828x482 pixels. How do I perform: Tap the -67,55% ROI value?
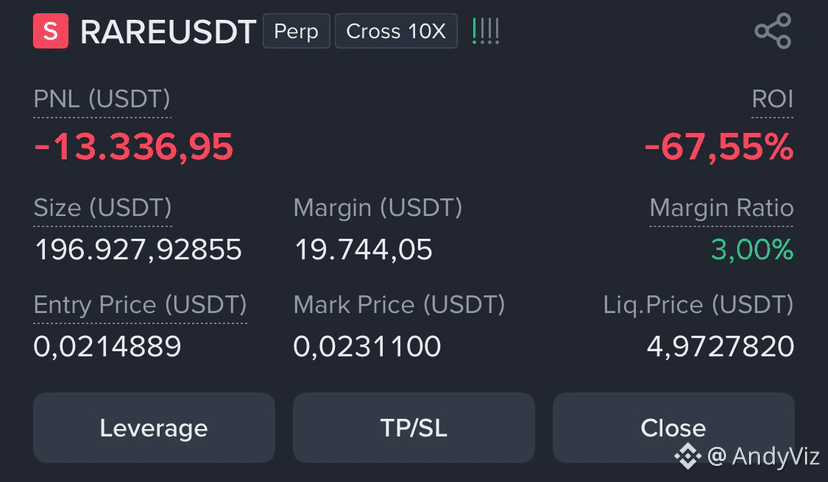[719, 146]
